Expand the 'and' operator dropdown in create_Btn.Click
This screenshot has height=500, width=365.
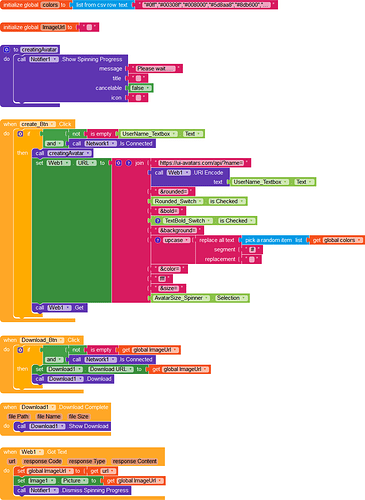(x=60, y=144)
